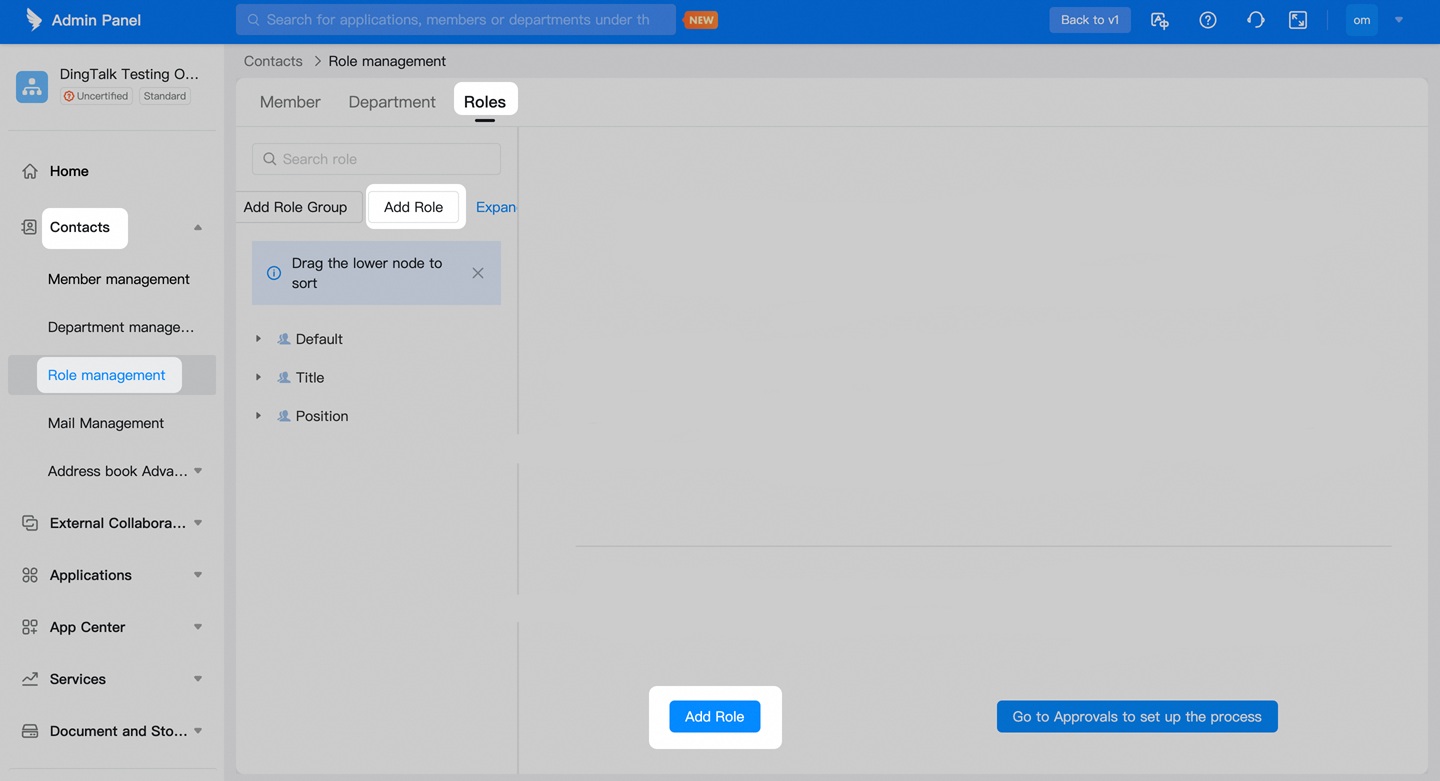This screenshot has width=1440, height=781.
Task: Switch to the Member tab
Action: tap(290, 102)
